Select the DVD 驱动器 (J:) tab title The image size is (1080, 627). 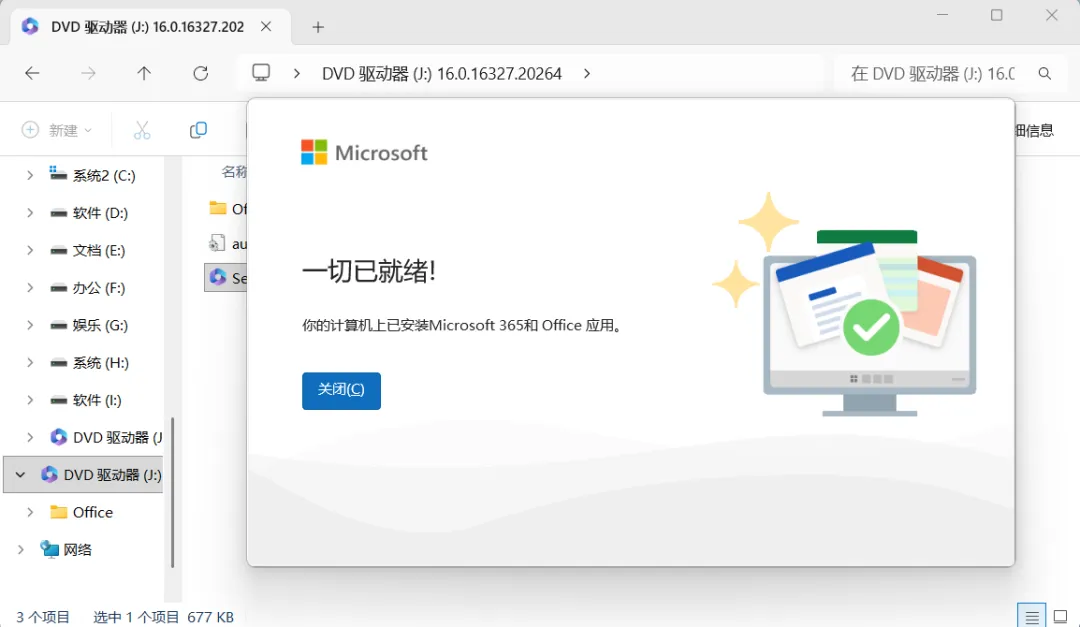pos(147,27)
